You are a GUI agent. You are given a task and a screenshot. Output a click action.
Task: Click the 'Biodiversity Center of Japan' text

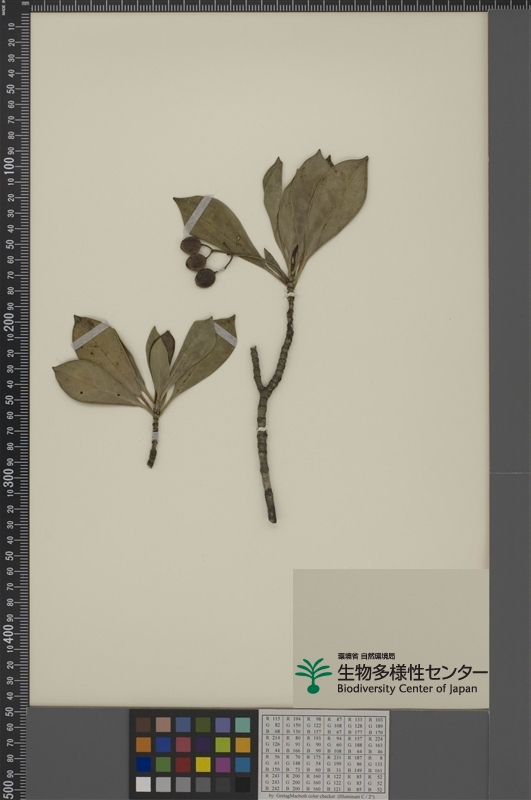(x=407, y=689)
